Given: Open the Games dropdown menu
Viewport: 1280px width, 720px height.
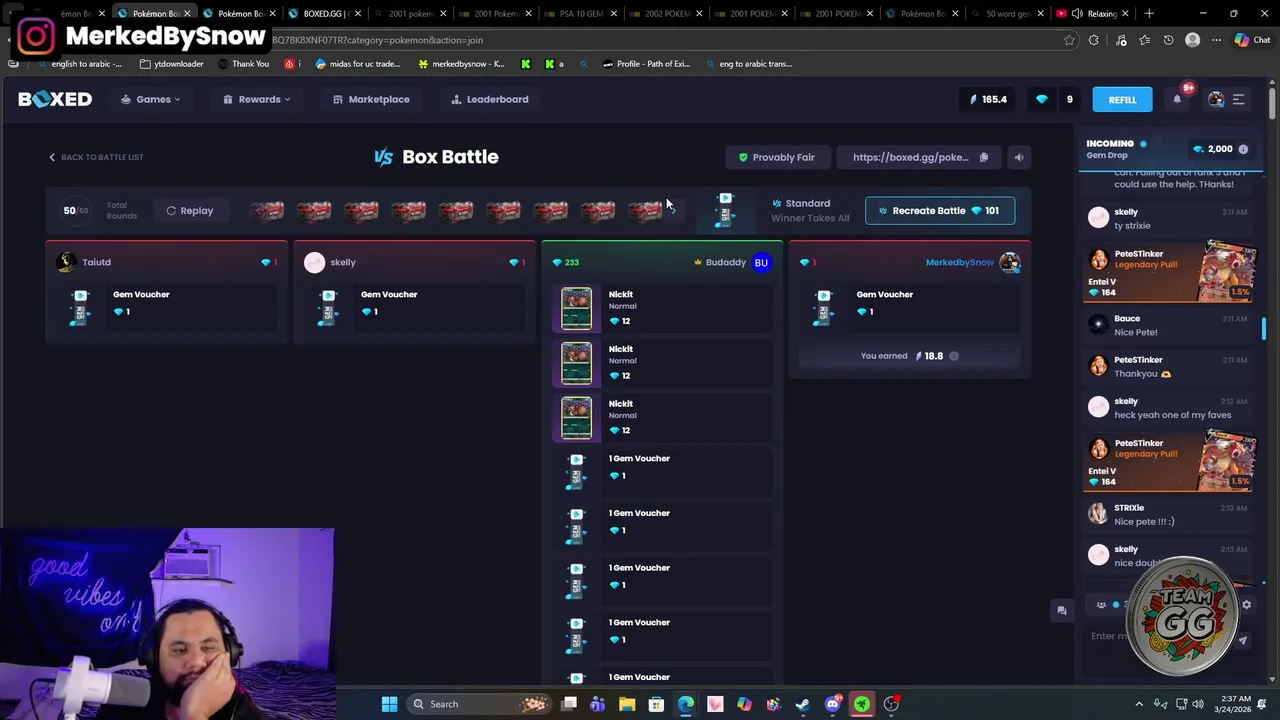Looking at the screenshot, I should 151,99.
